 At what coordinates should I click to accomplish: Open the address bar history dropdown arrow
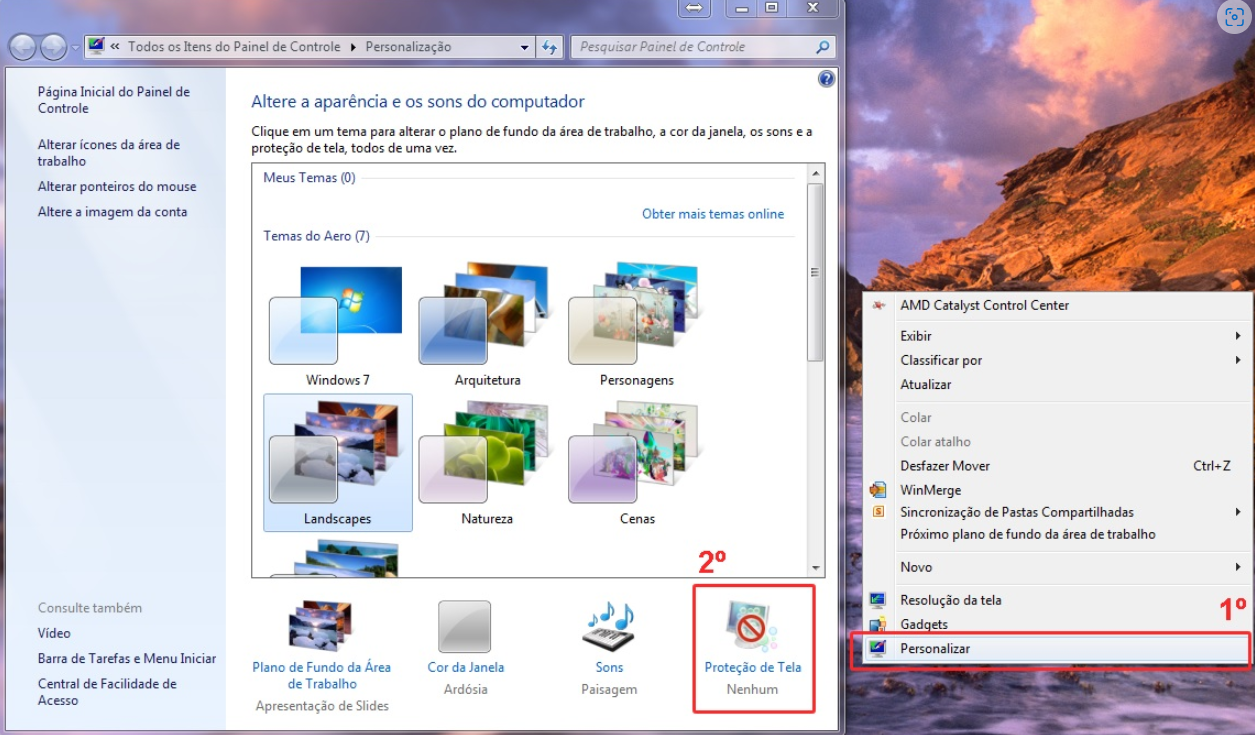tap(526, 47)
